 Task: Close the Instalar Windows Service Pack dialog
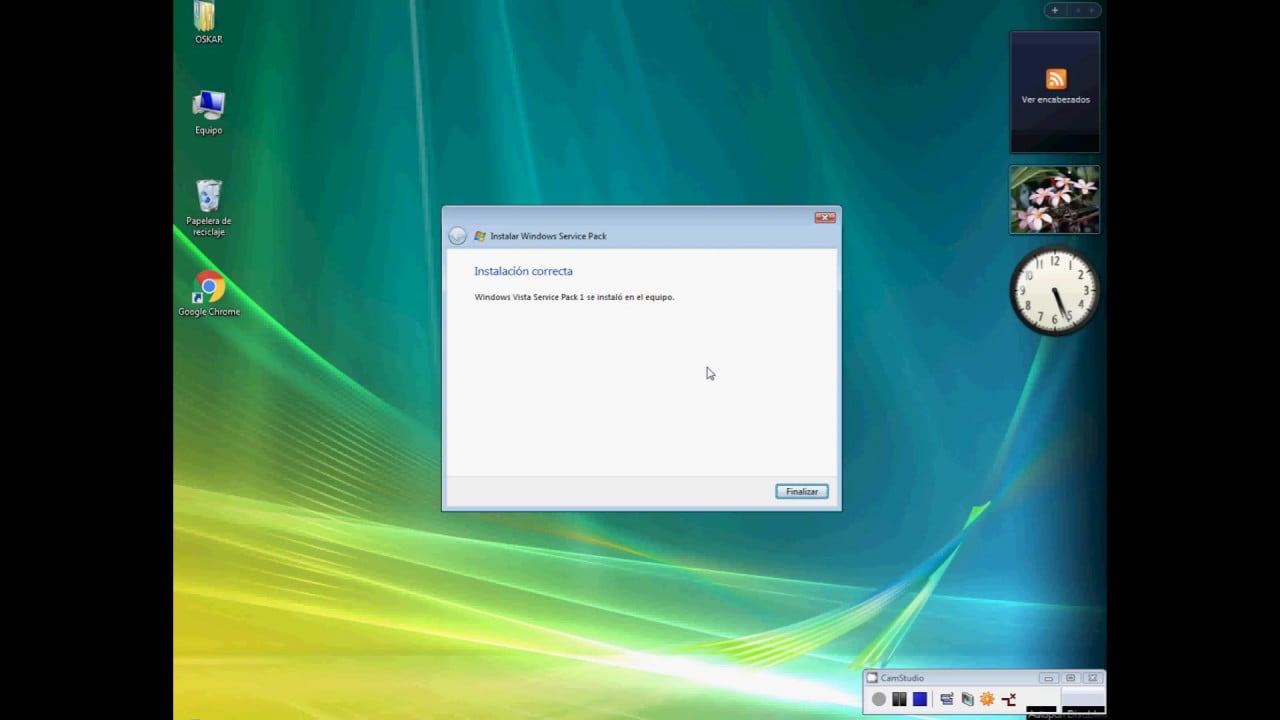pyautogui.click(x=825, y=217)
